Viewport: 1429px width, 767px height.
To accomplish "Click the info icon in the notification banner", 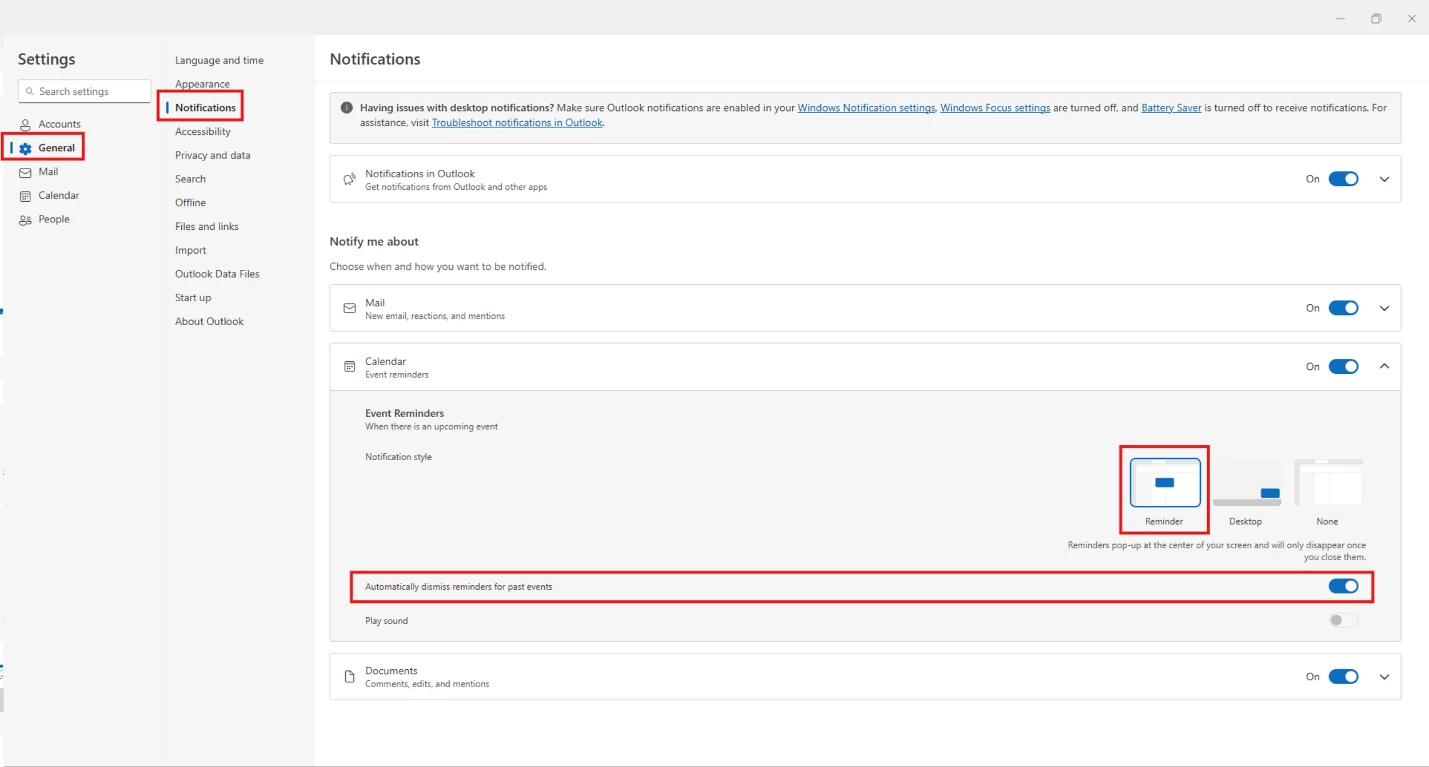I will (347, 108).
